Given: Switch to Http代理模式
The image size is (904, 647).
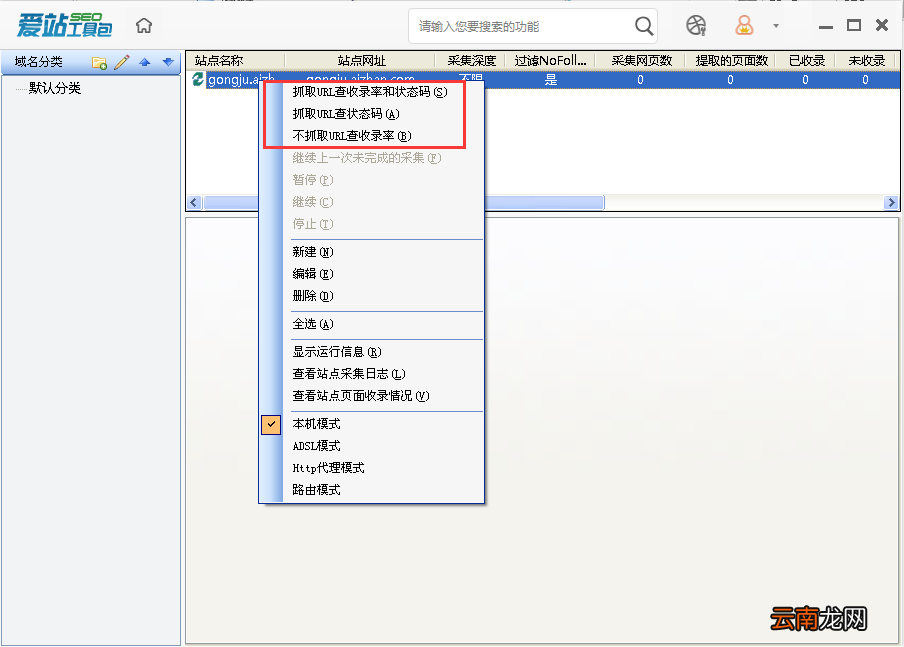Looking at the screenshot, I should pos(328,468).
